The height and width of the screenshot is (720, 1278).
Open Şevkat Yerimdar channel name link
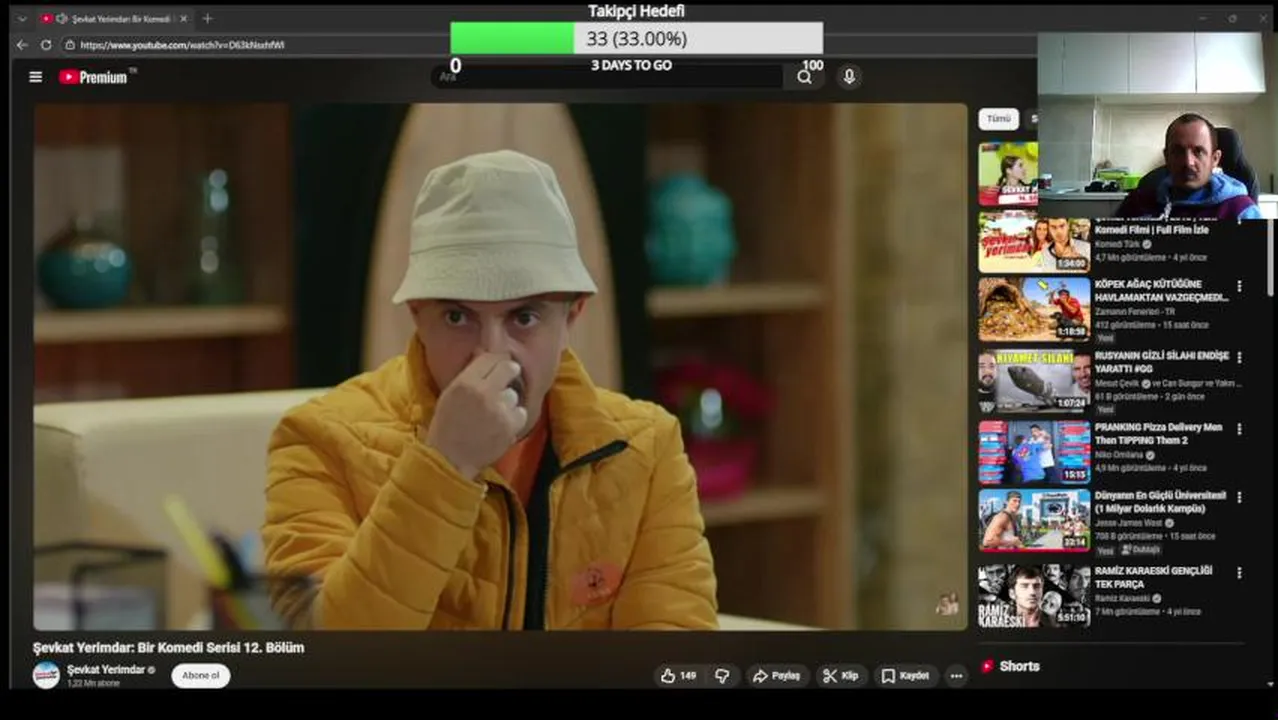pyautogui.click(x=106, y=669)
